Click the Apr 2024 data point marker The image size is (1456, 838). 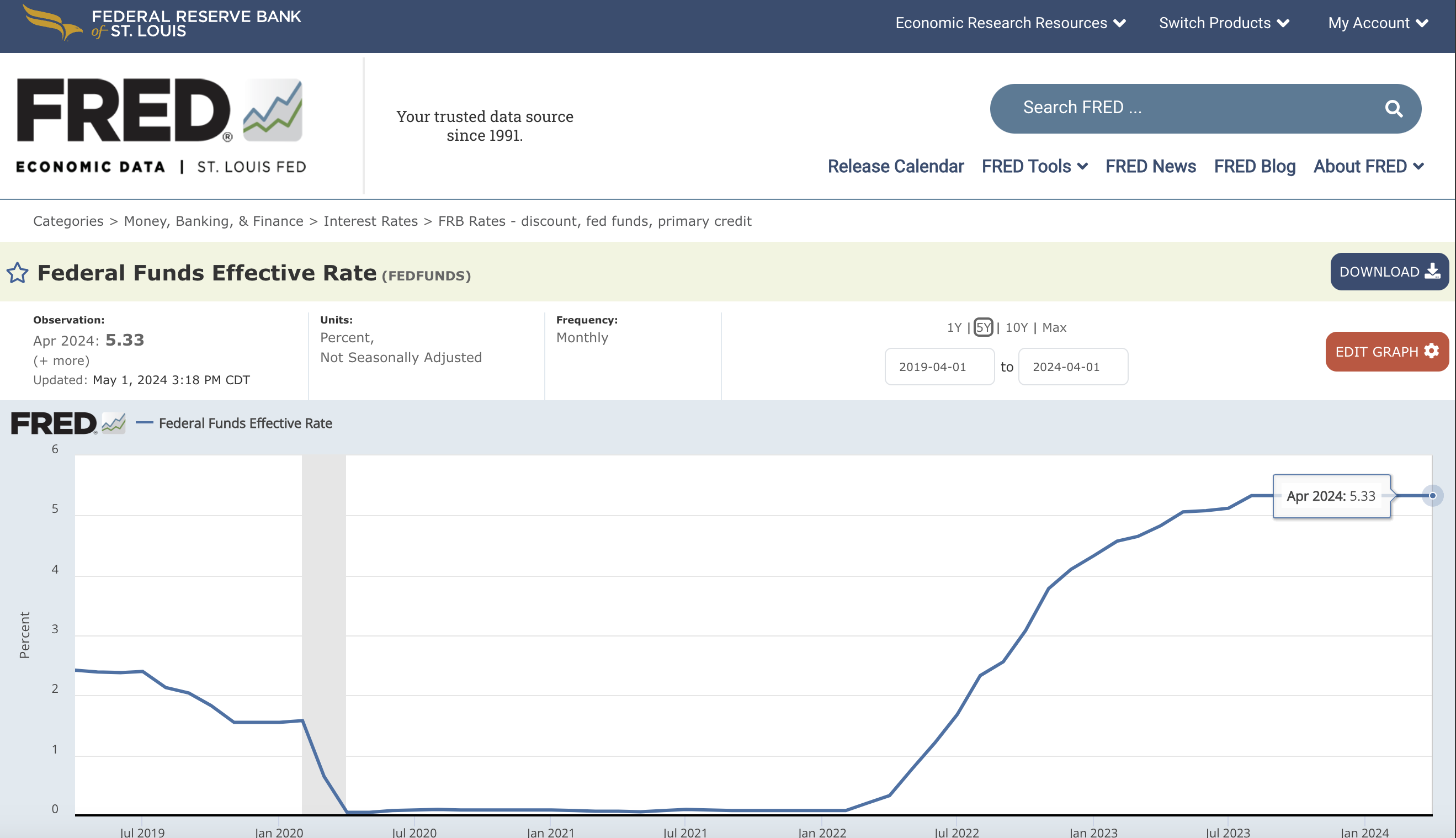click(x=1432, y=496)
